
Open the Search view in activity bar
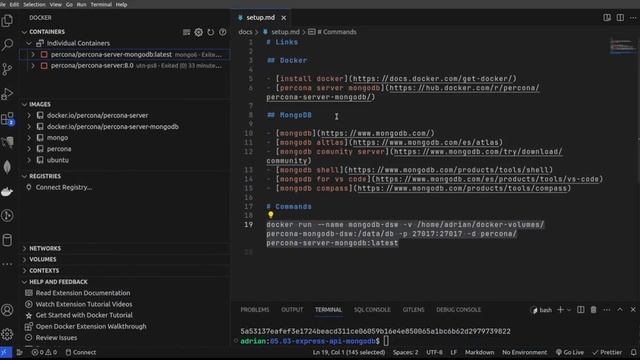pyautogui.click(x=7, y=45)
